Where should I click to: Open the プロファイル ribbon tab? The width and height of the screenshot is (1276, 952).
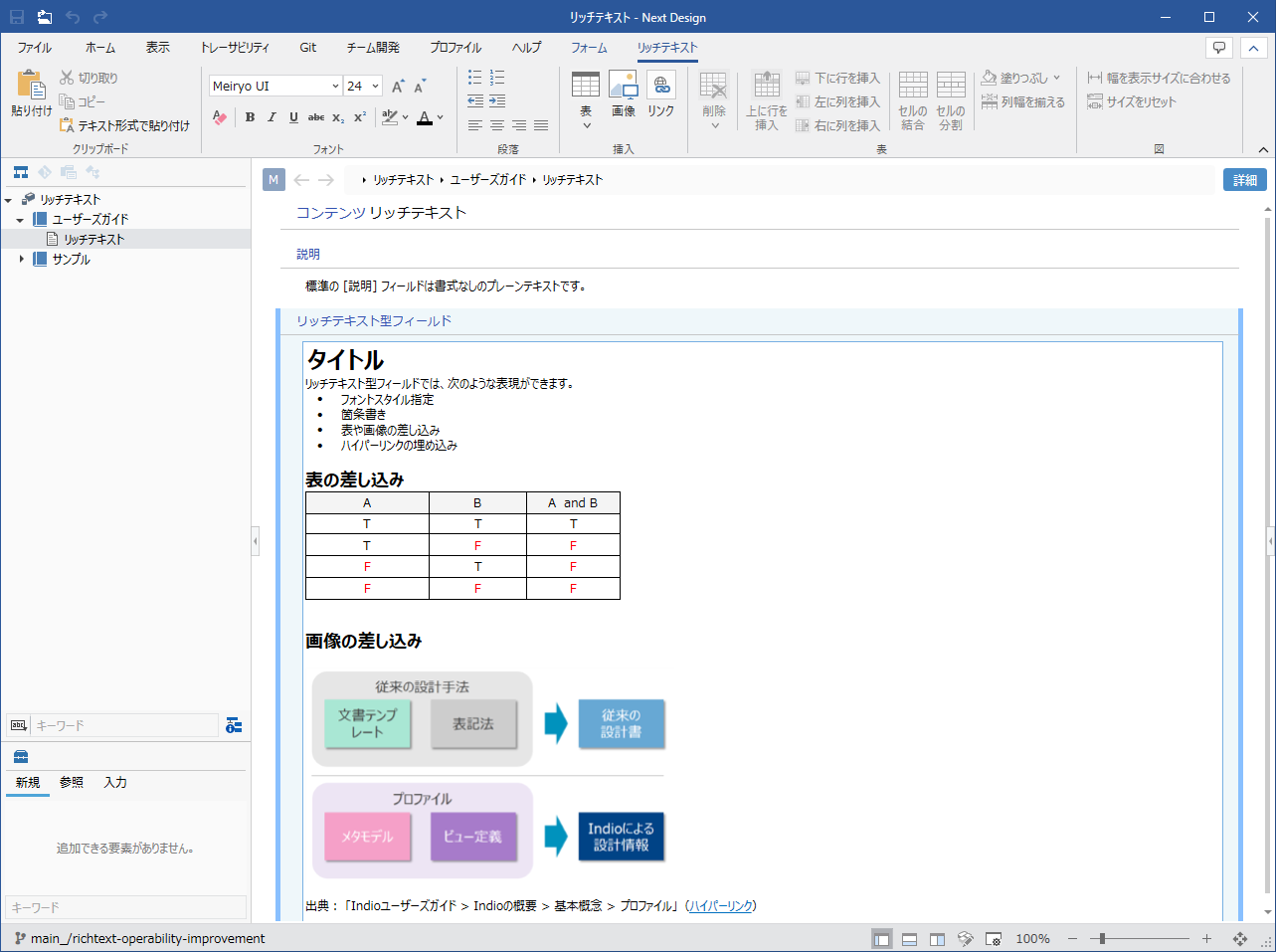pos(456,48)
